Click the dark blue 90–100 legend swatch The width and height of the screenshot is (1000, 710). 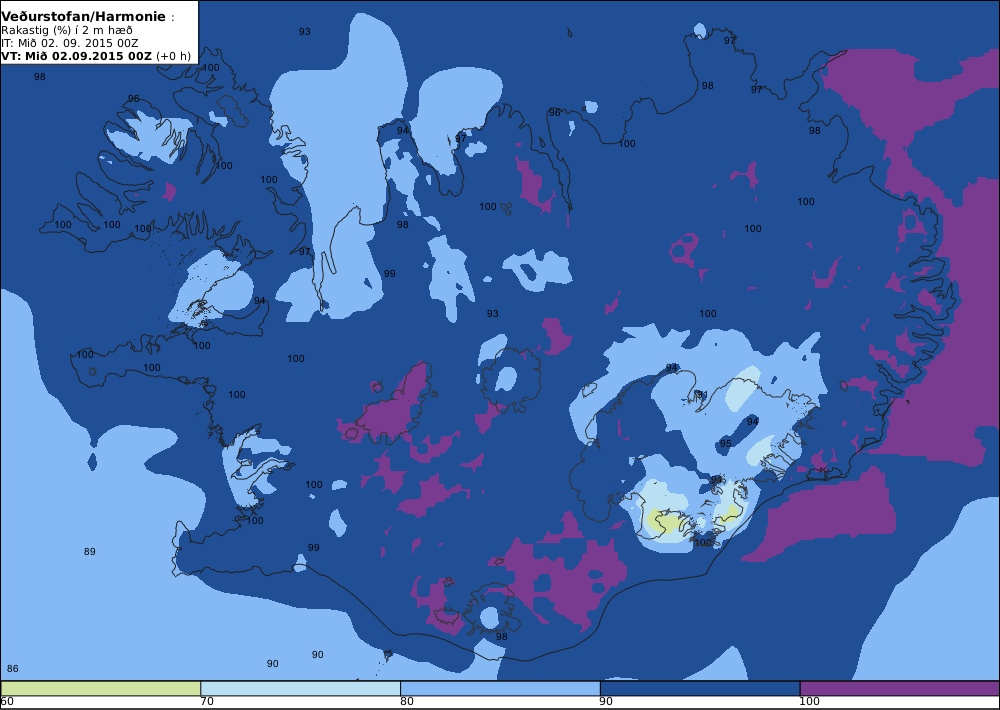coord(700,688)
